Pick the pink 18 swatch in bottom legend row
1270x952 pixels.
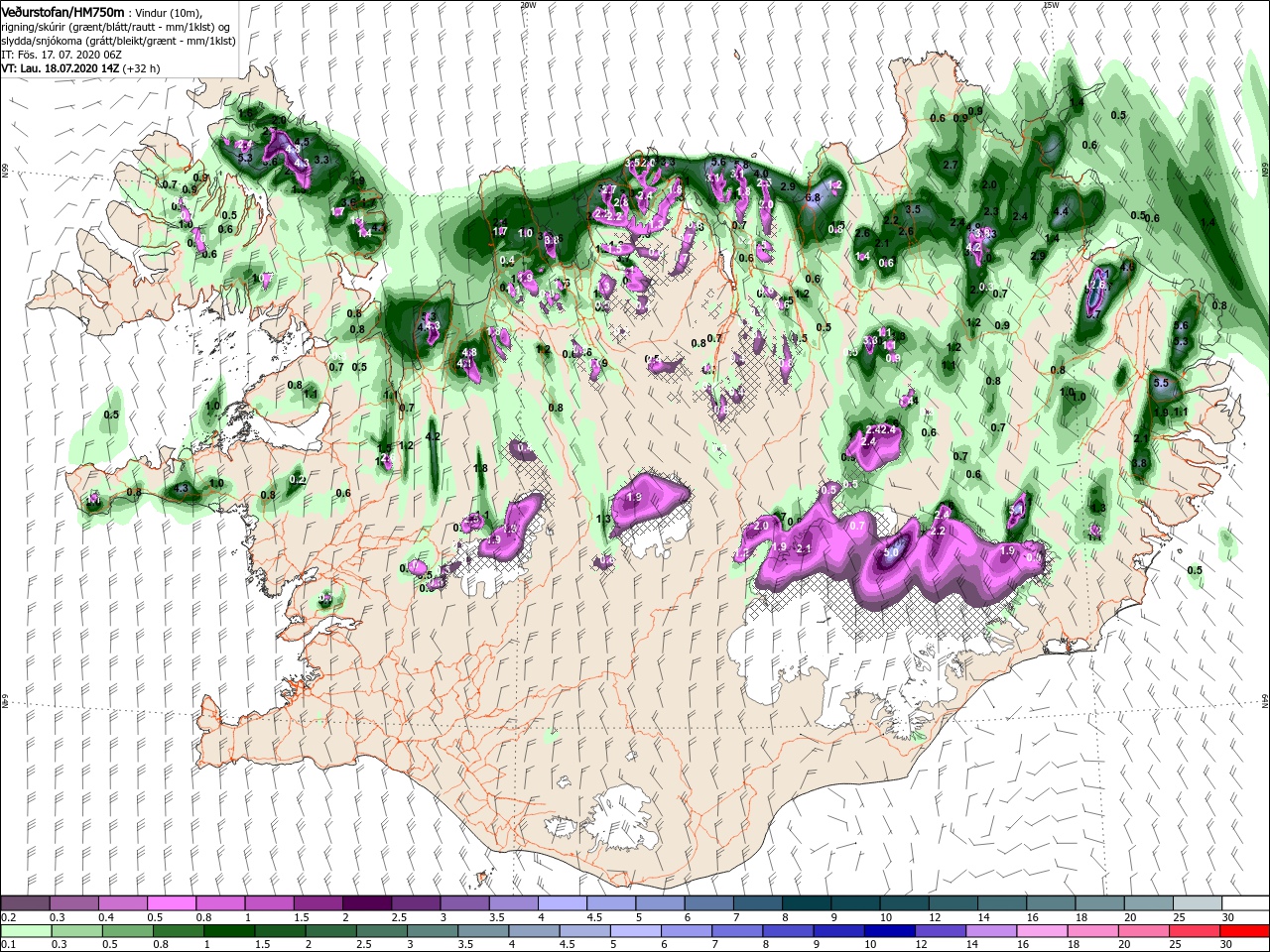click(1092, 931)
